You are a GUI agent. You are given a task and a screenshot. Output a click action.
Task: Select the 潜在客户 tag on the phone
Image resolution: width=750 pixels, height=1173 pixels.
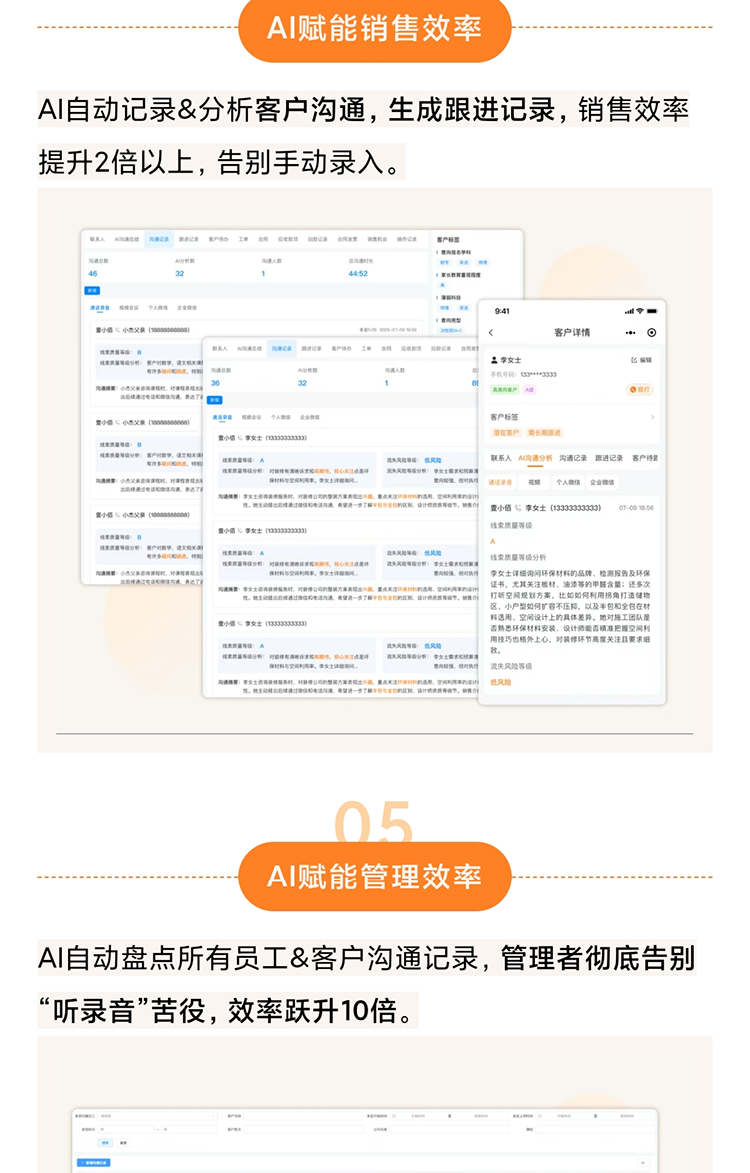[505, 432]
